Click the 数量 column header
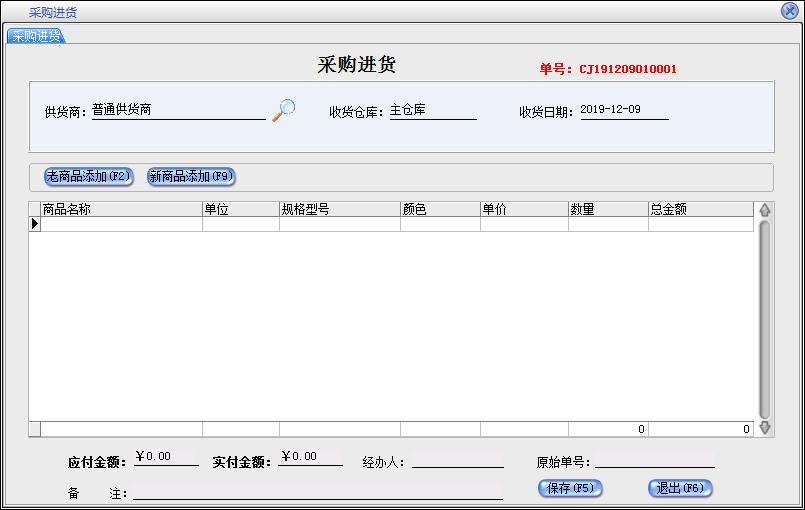This screenshot has height=510, width=805. [x=608, y=209]
